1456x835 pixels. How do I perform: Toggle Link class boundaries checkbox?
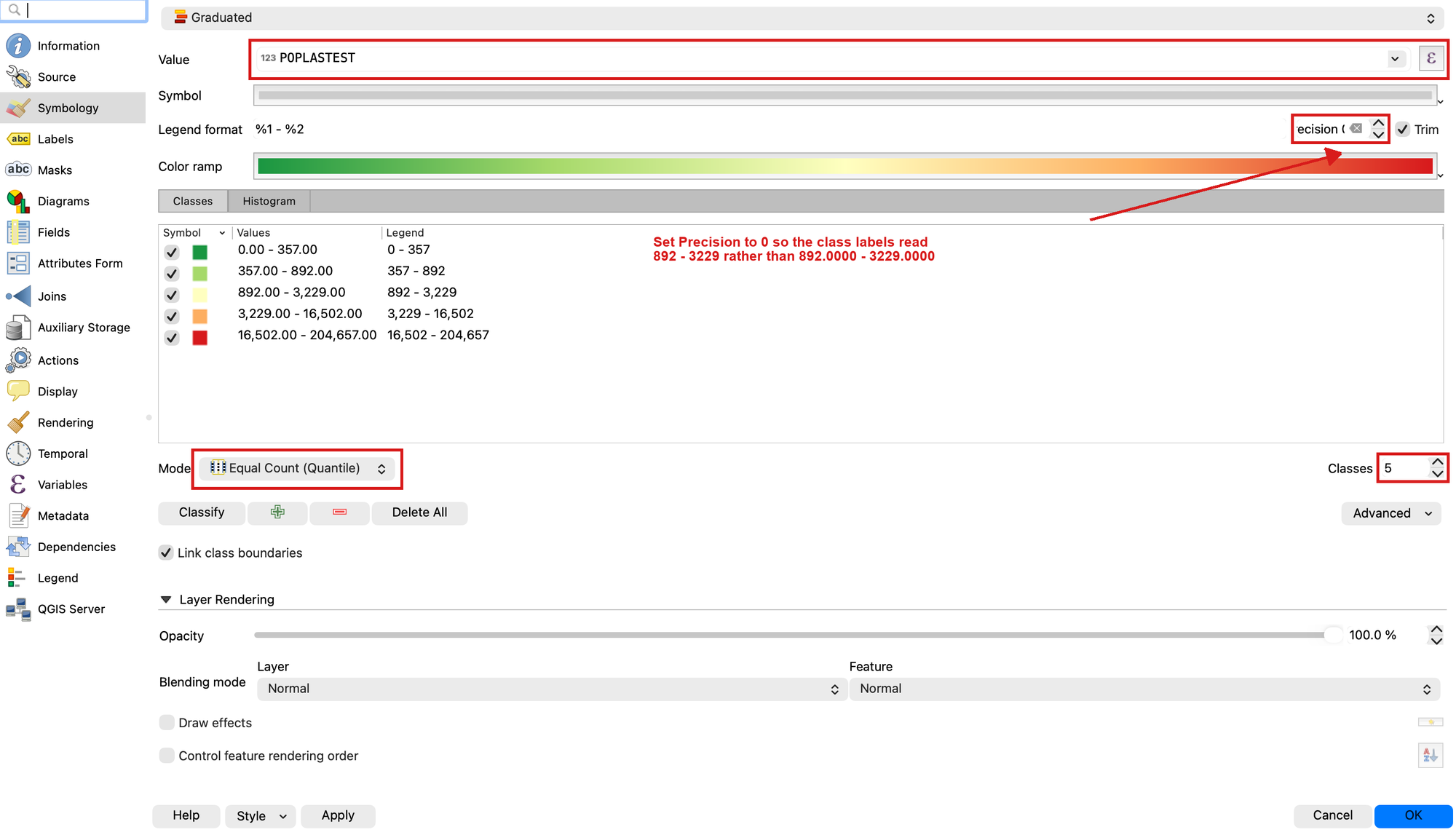[x=166, y=553]
